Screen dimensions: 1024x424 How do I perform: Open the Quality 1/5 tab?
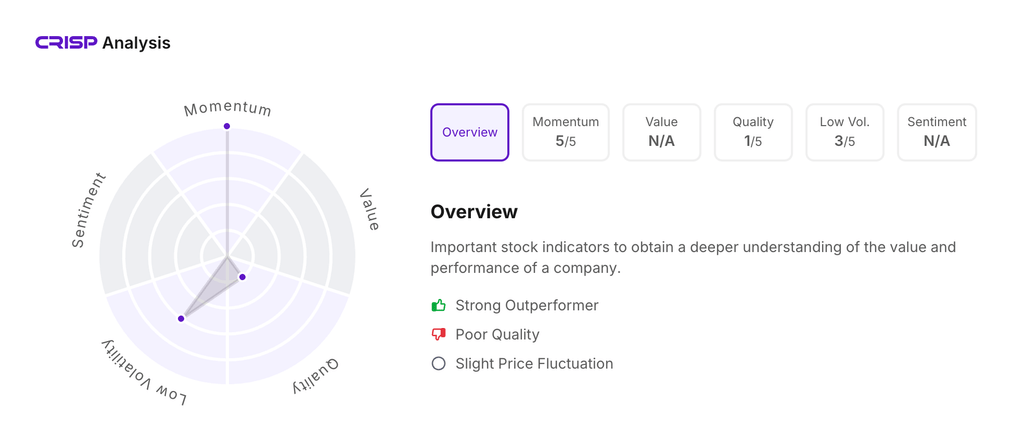click(x=753, y=132)
